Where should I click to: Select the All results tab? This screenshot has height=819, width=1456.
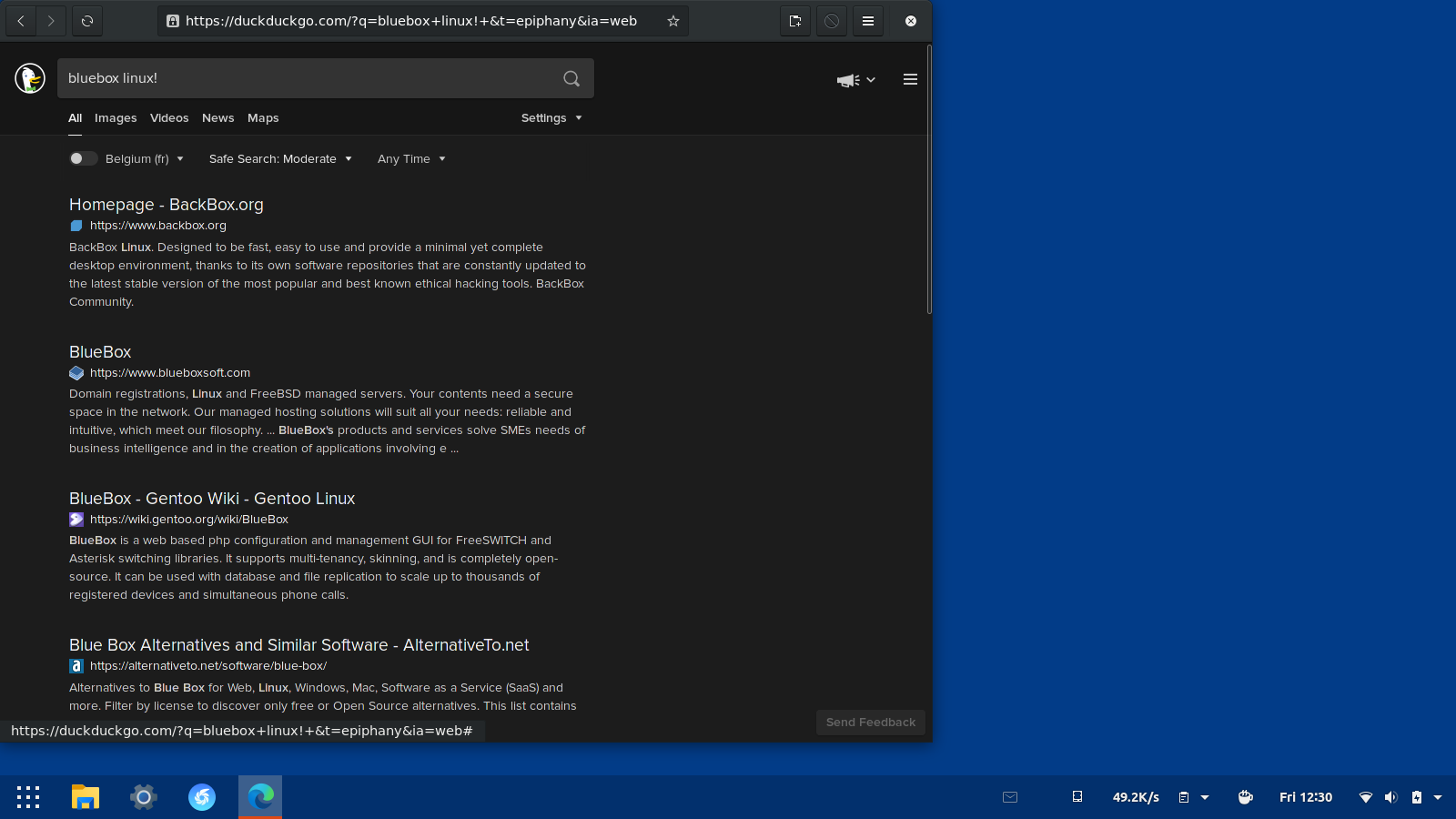pyautogui.click(x=75, y=118)
